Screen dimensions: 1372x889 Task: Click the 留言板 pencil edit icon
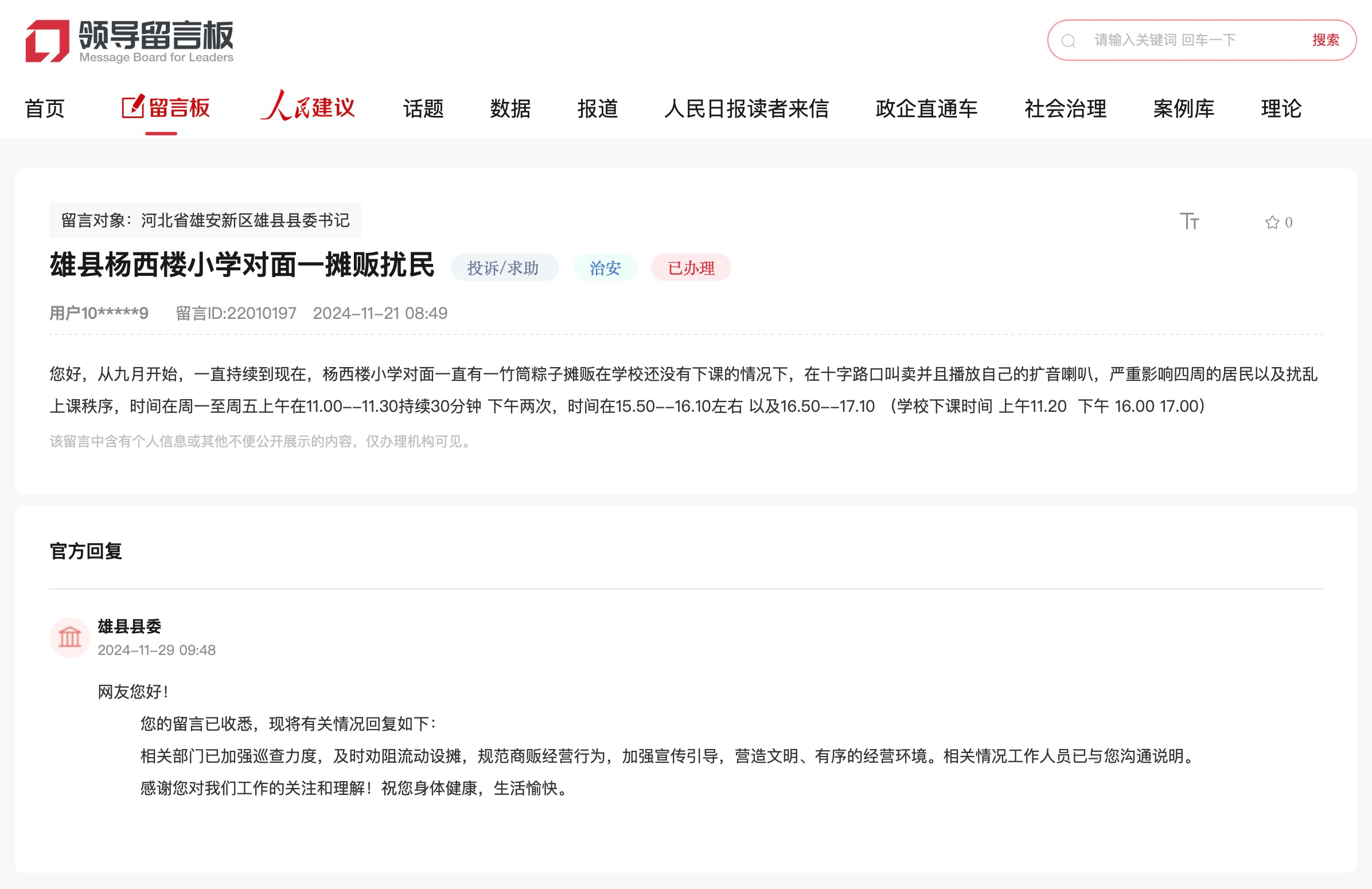click(x=133, y=107)
